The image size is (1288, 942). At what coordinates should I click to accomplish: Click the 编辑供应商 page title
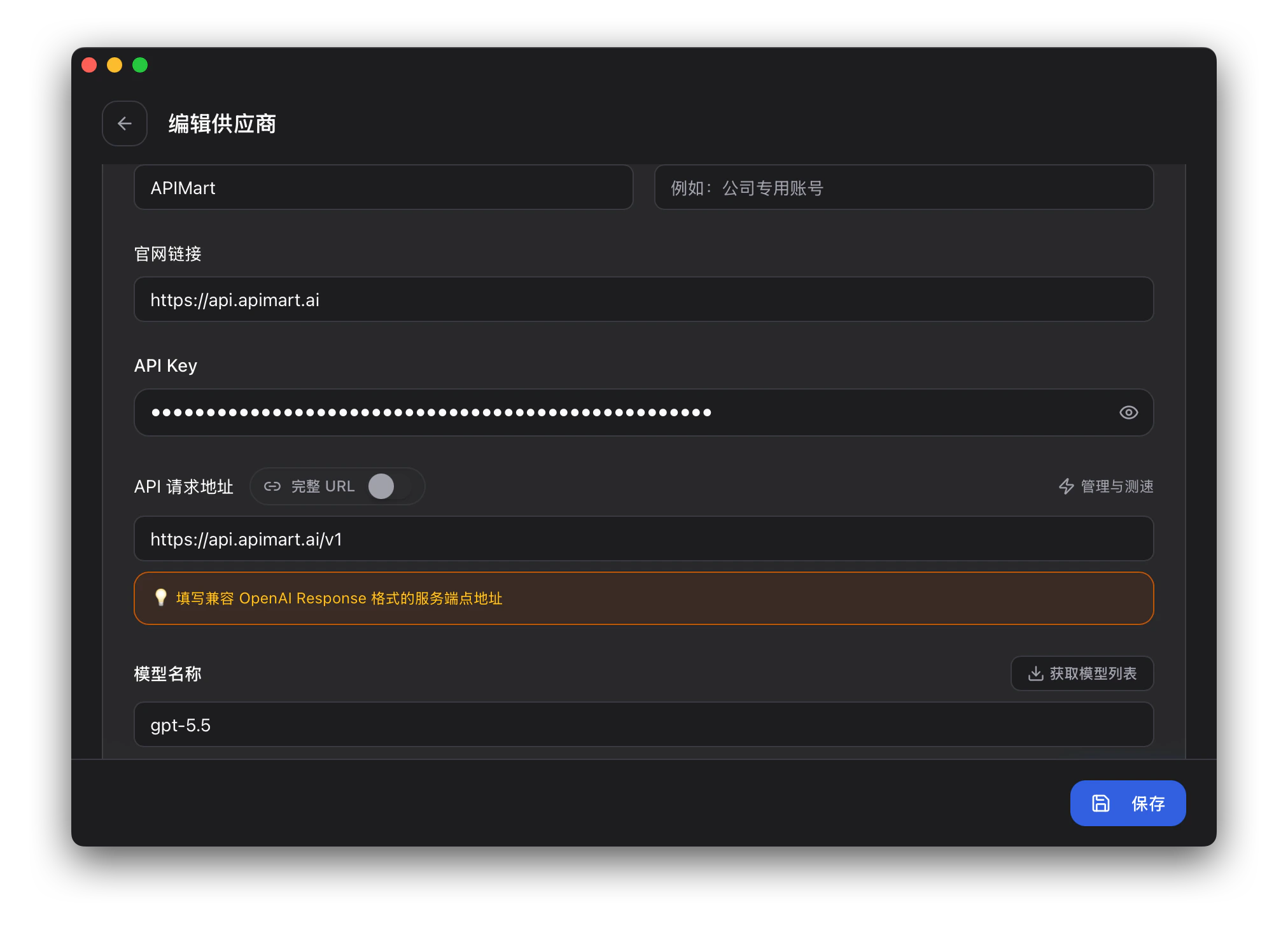click(x=222, y=123)
